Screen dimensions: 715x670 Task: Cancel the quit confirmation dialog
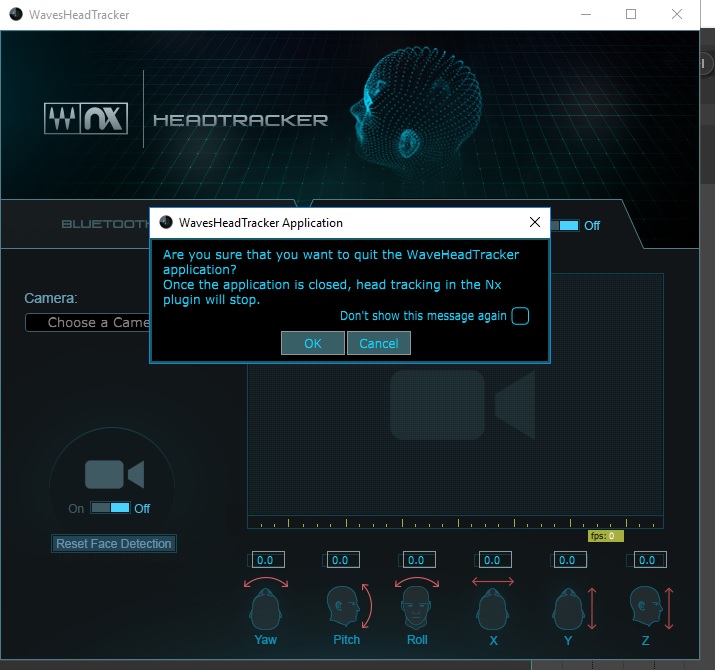pos(378,343)
